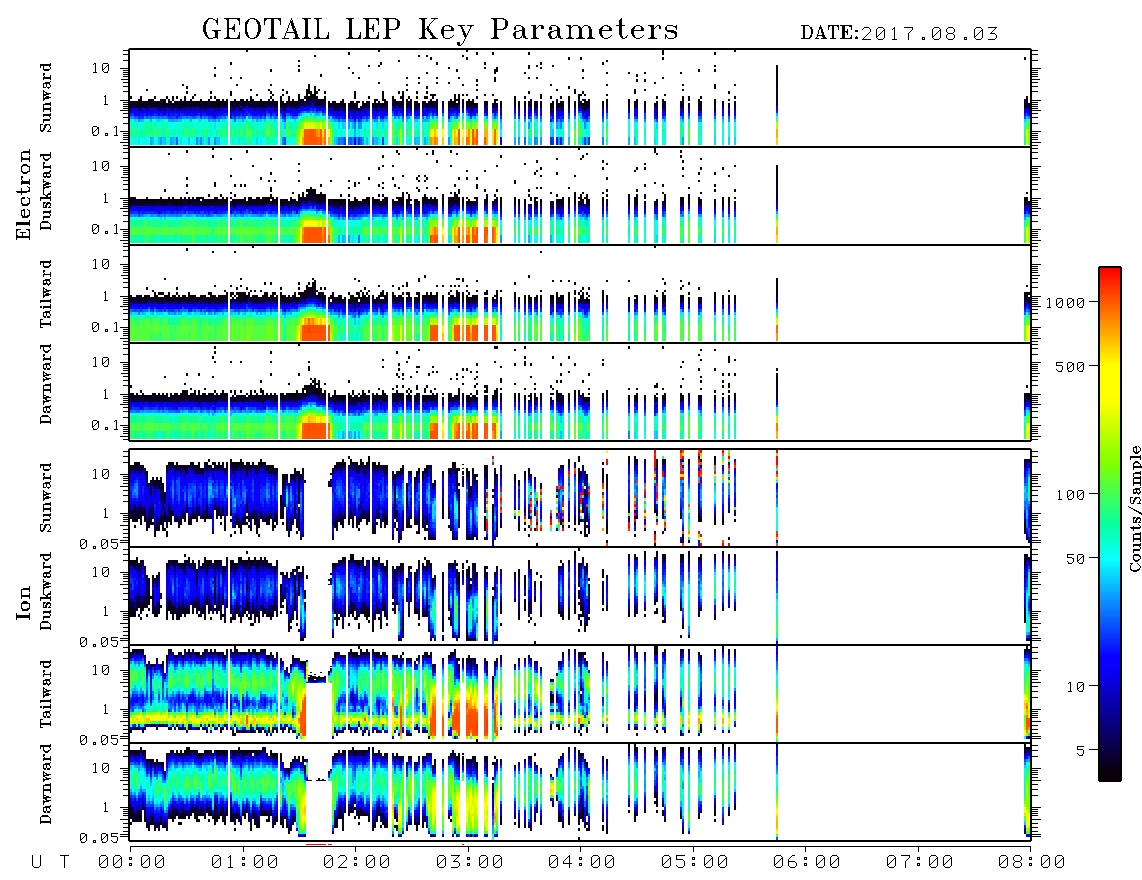Screen dimensions: 1142x880
Task: Click the 0.1 tick on Electron Sunward axis
Action: 105,131
